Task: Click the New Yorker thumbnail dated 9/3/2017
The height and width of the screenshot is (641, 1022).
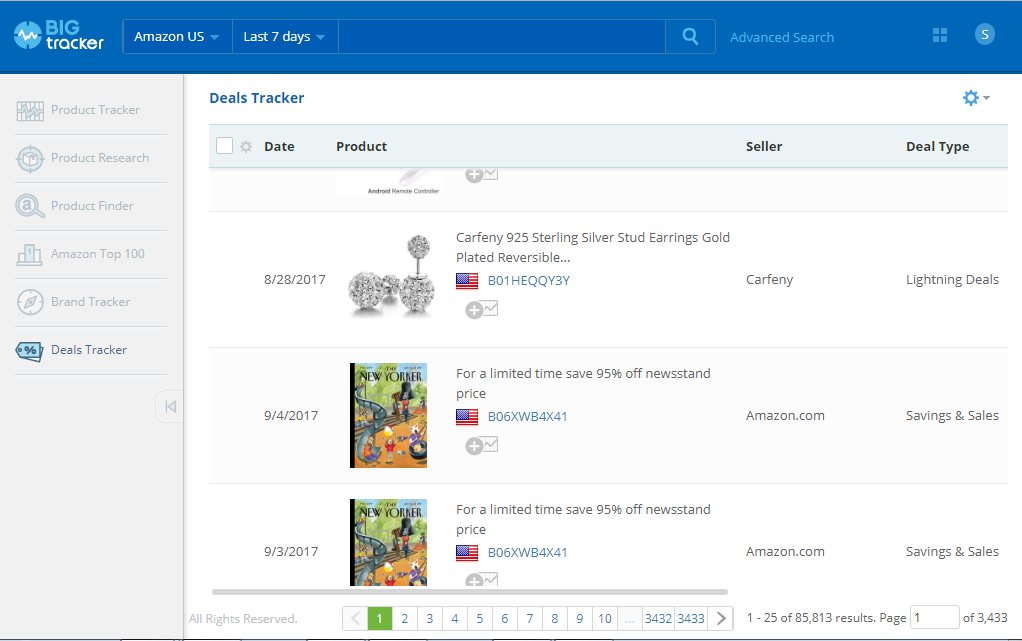Action: coord(388,543)
